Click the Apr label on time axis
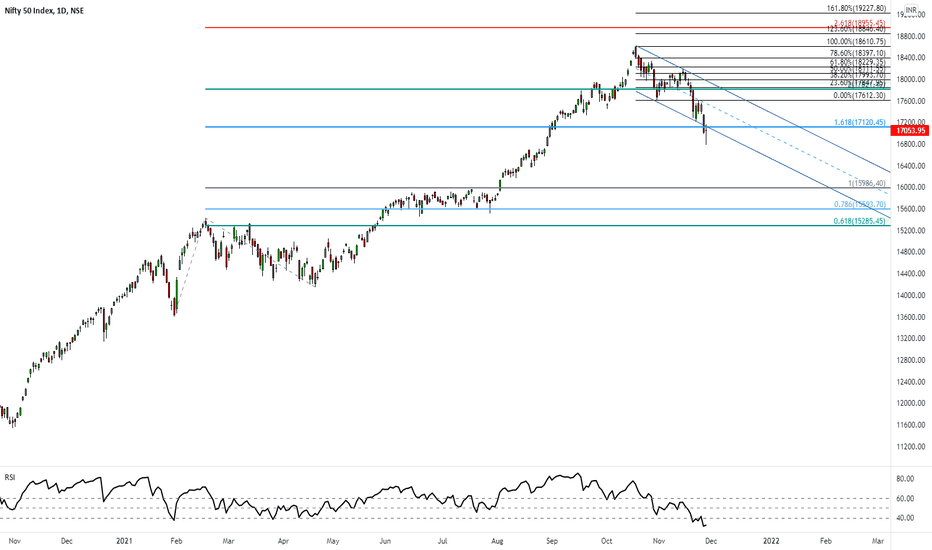Screen dimensions: 932x550 [283, 541]
